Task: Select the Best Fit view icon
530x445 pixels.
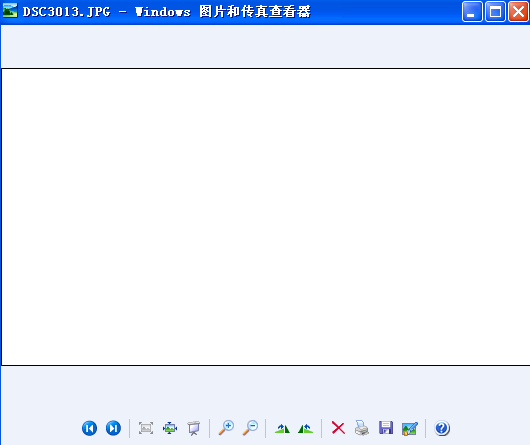Action: tap(146, 428)
